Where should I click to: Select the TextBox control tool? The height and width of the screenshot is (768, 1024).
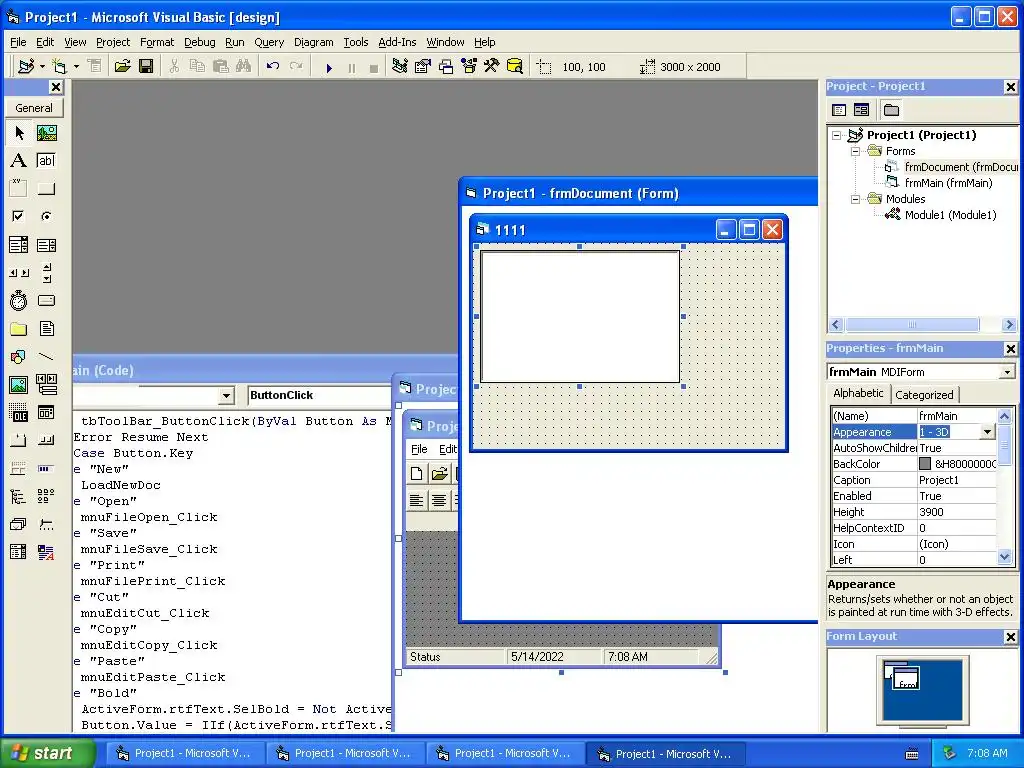coord(46,161)
